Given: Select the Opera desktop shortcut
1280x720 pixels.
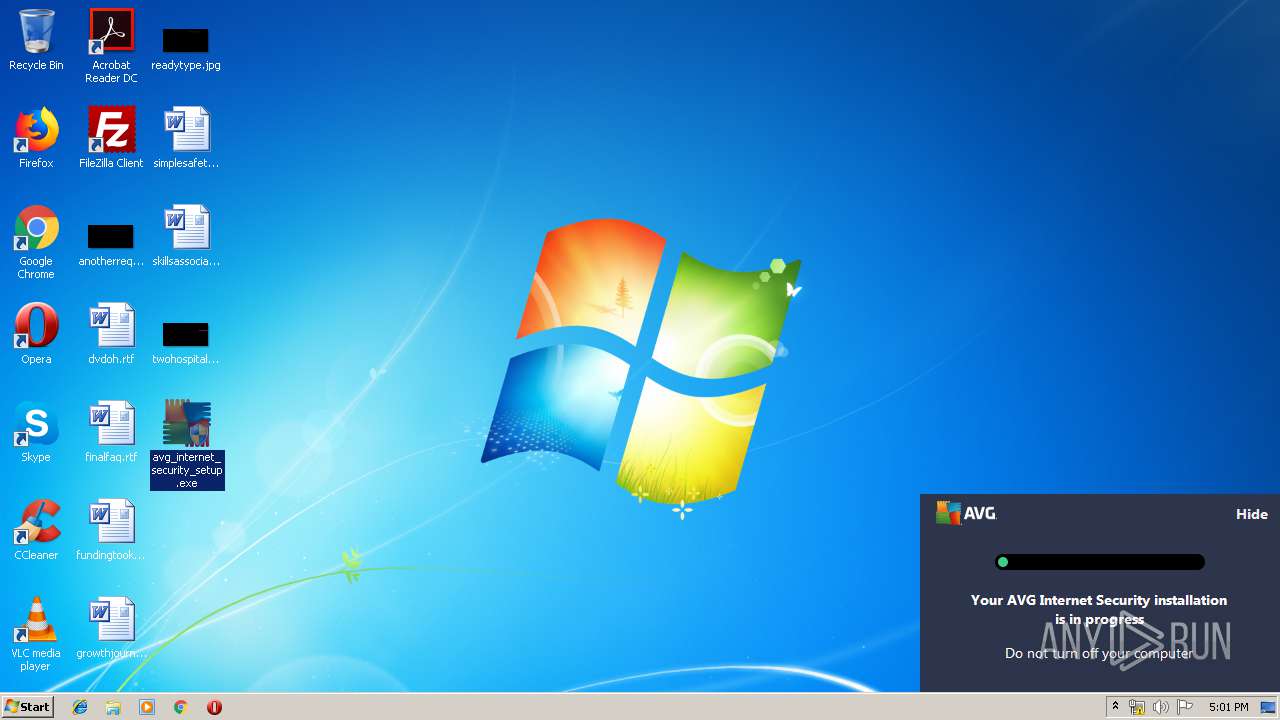Looking at the screenshot, I should tap(36, 334).
